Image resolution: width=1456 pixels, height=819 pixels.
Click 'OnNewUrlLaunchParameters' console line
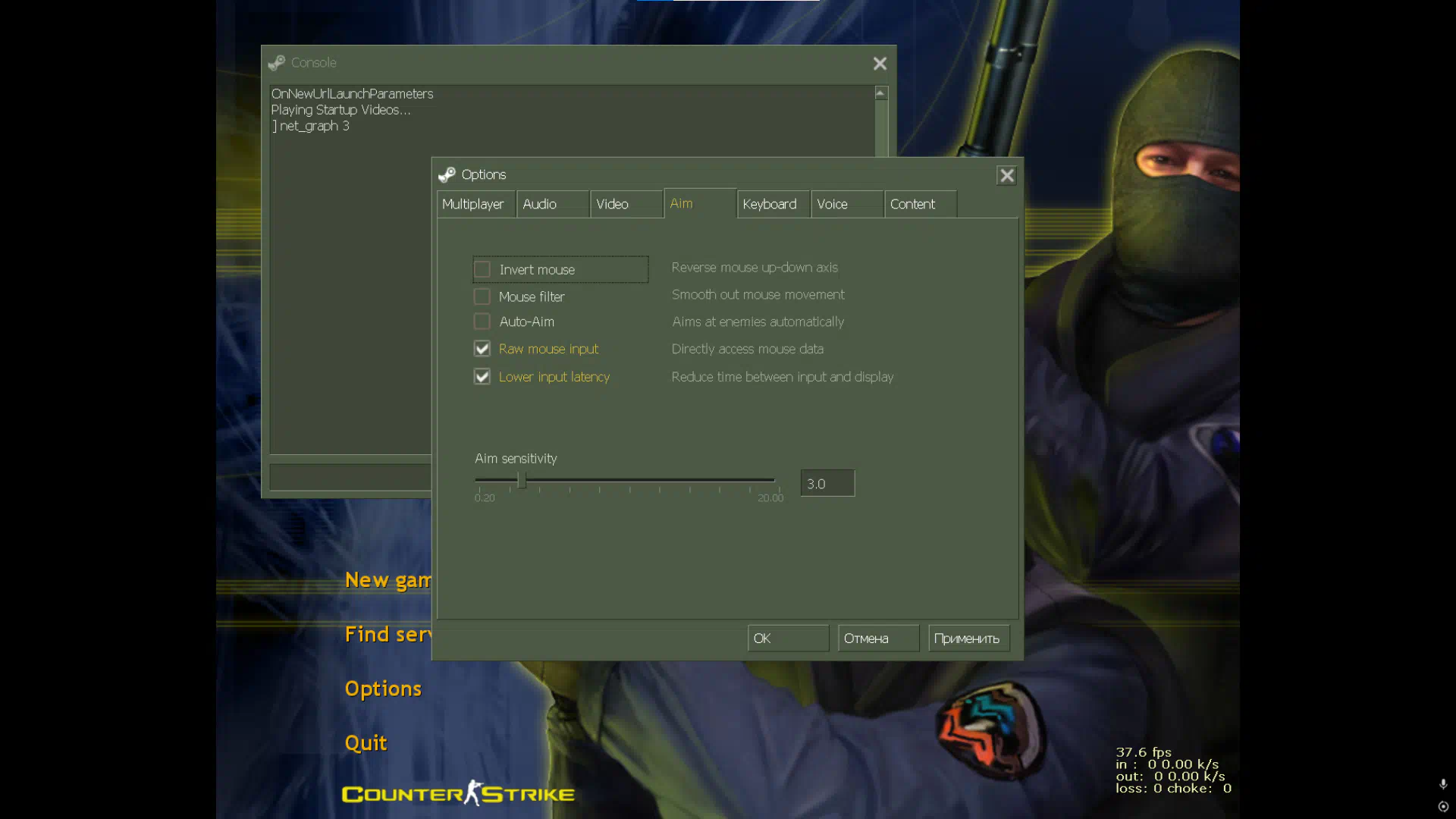click(352, 94)
